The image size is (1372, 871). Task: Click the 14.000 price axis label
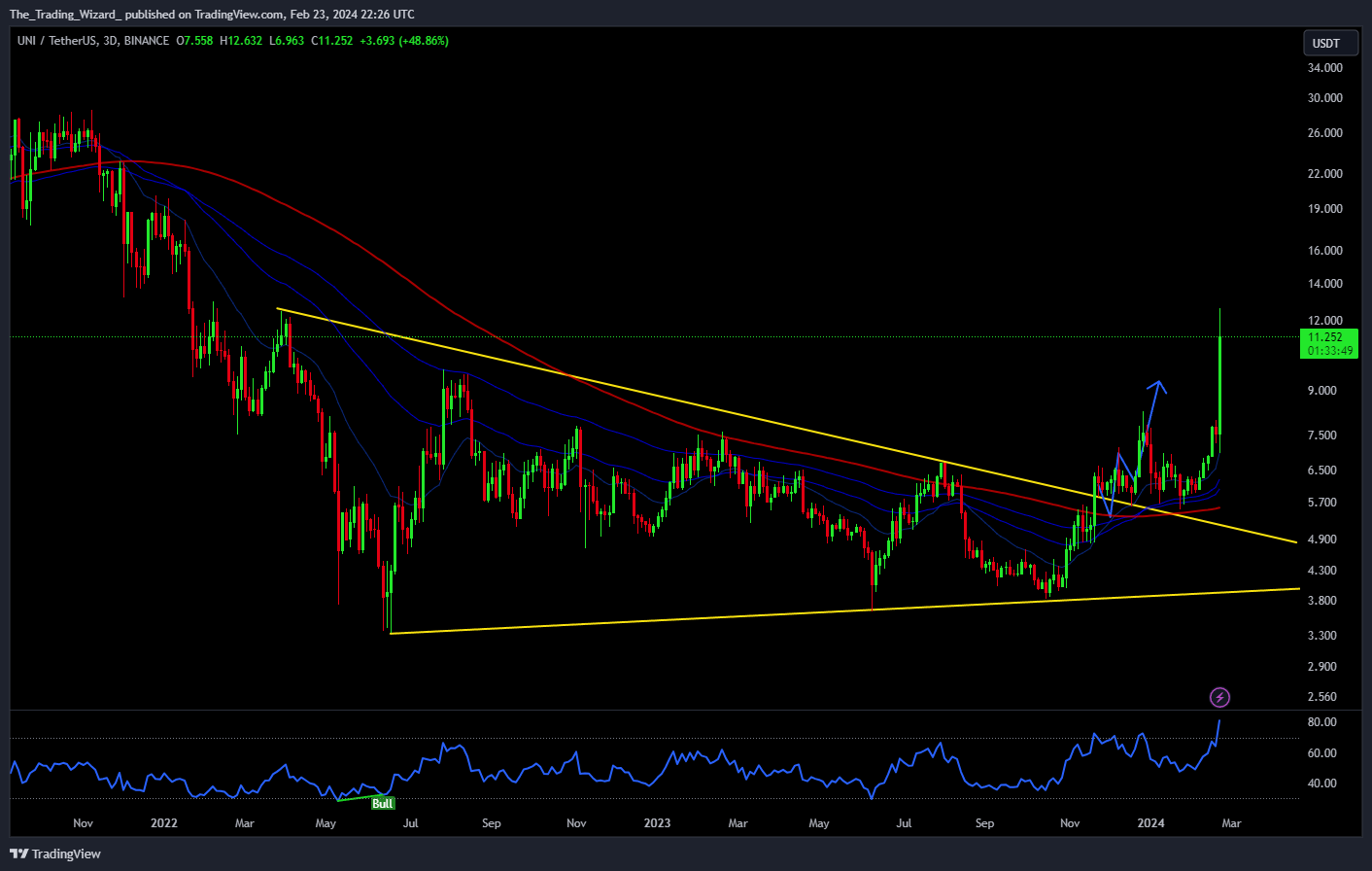1325,284
